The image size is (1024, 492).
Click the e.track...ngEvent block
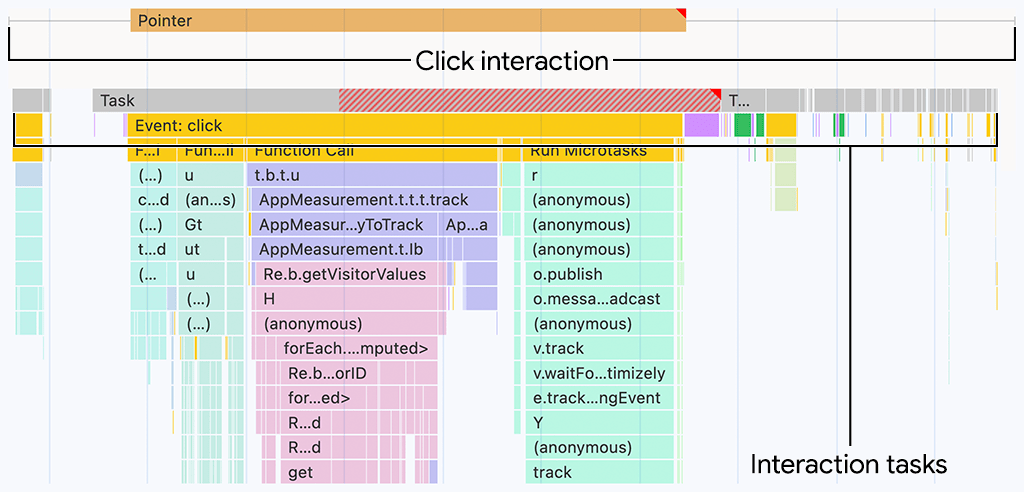click(598, 398)
